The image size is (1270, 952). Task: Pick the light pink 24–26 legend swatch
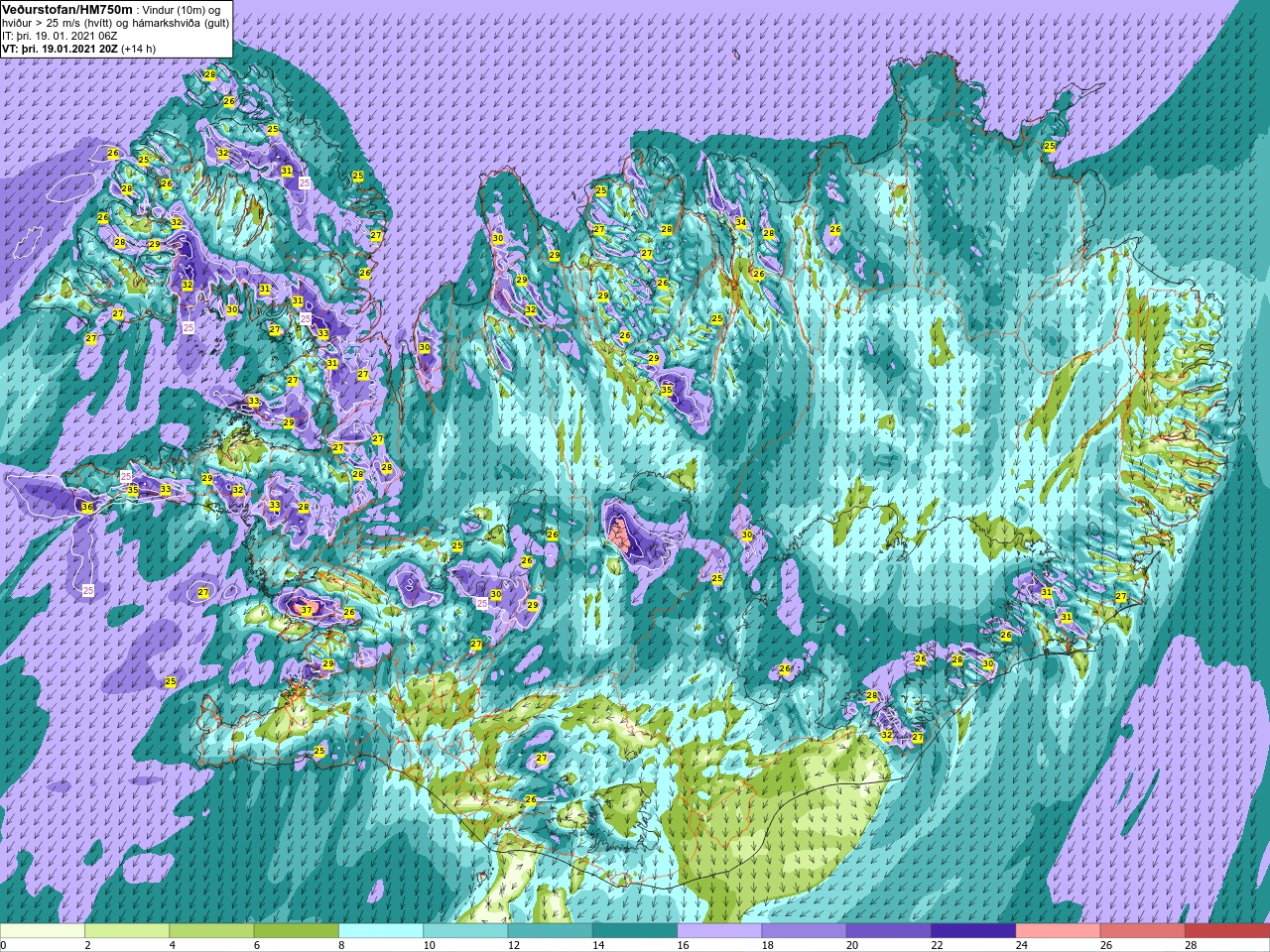click(1059, 931)
